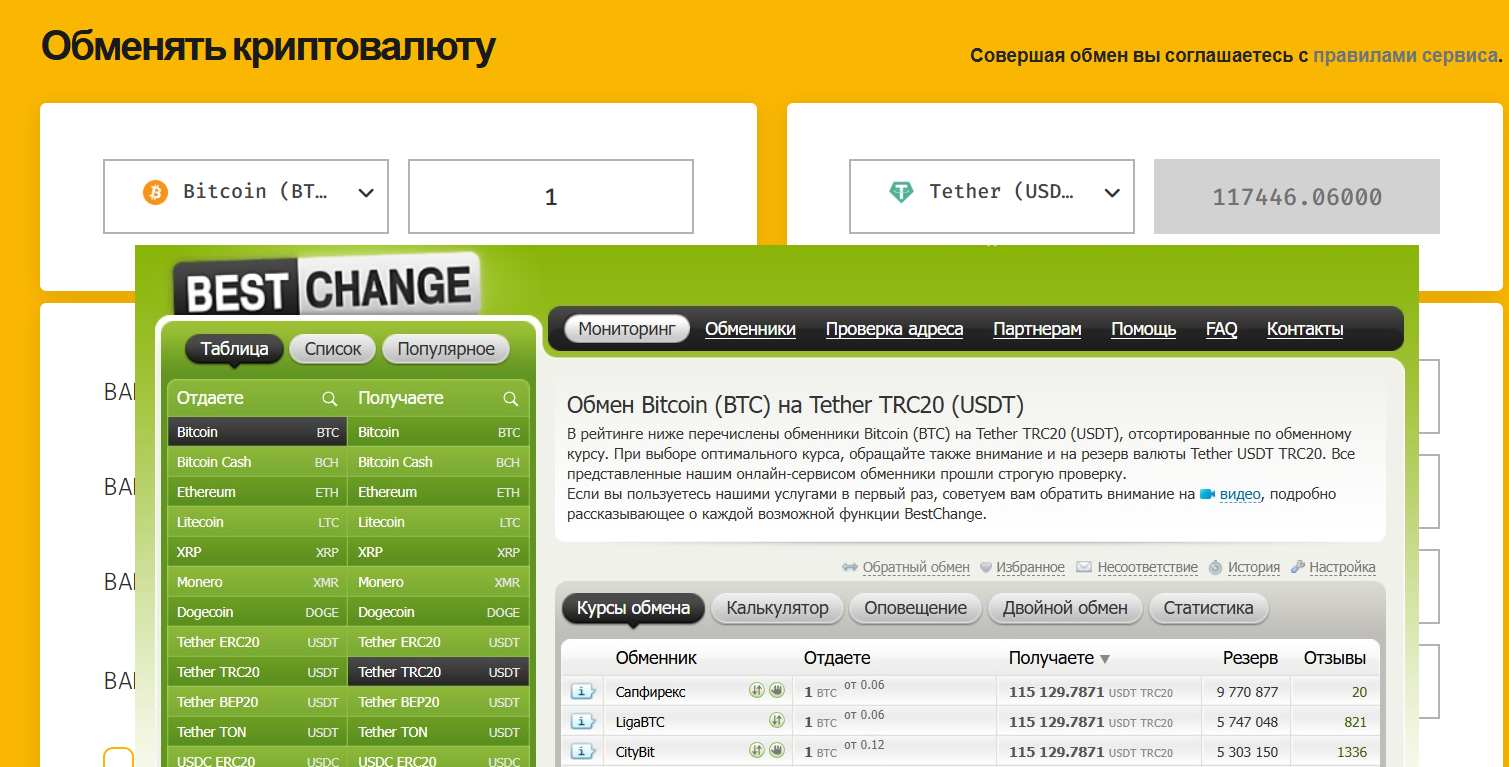Click floating-rate arrows icon in Сапфирекс row
Image resolution: width=1509 pixels, height=767 pixels.
point(757,690)
